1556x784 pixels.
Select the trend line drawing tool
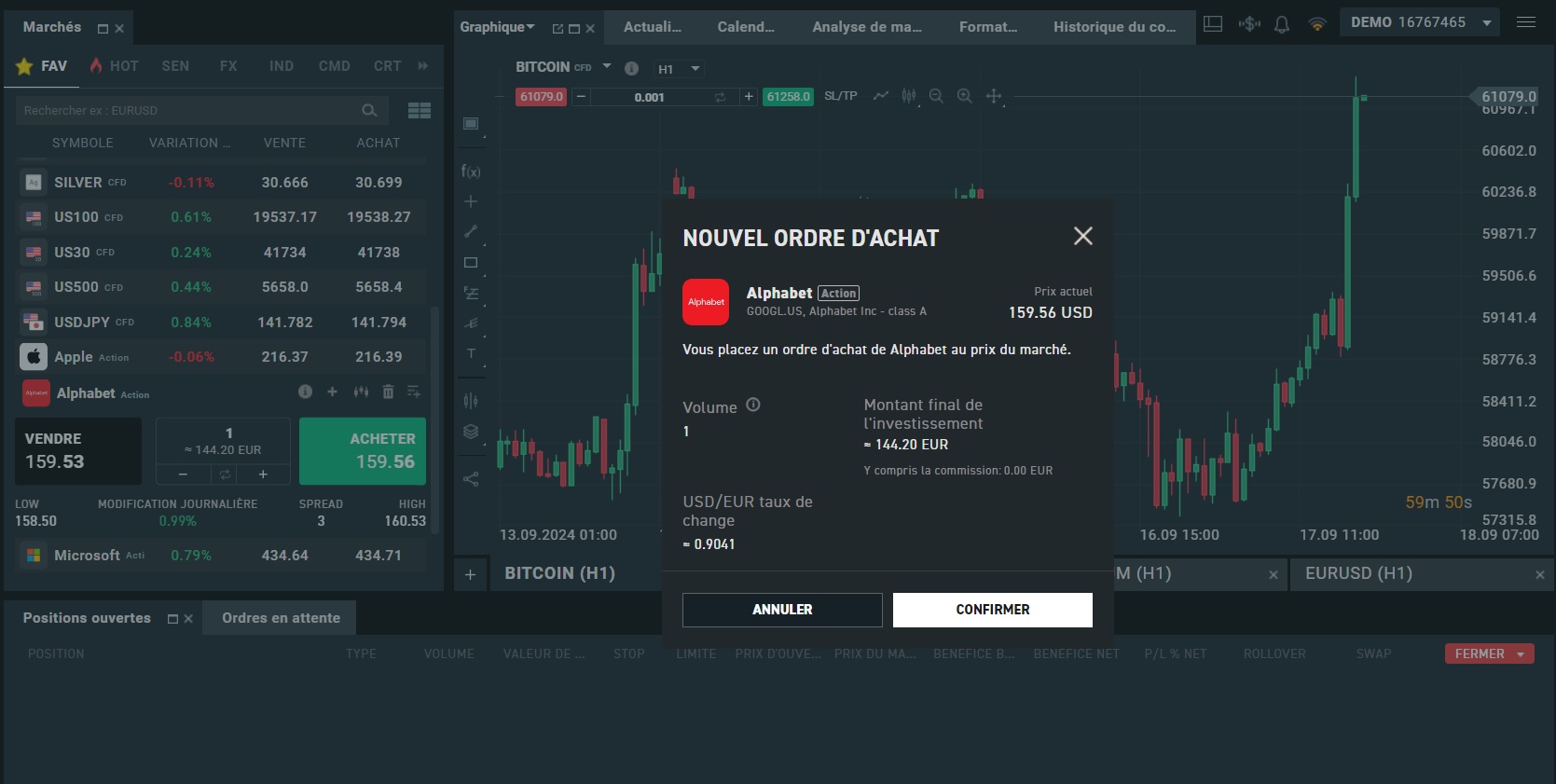click(471, 231)
